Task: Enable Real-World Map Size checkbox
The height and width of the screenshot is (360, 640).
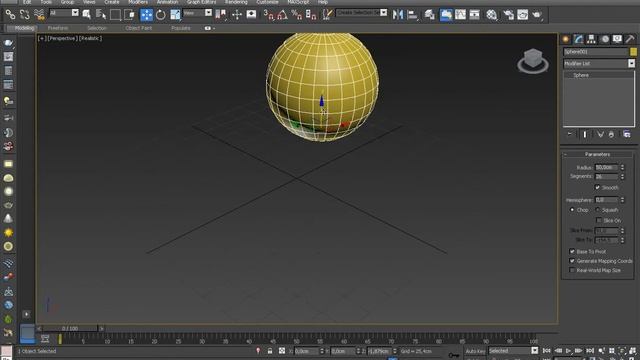Action: pos(572,270)
